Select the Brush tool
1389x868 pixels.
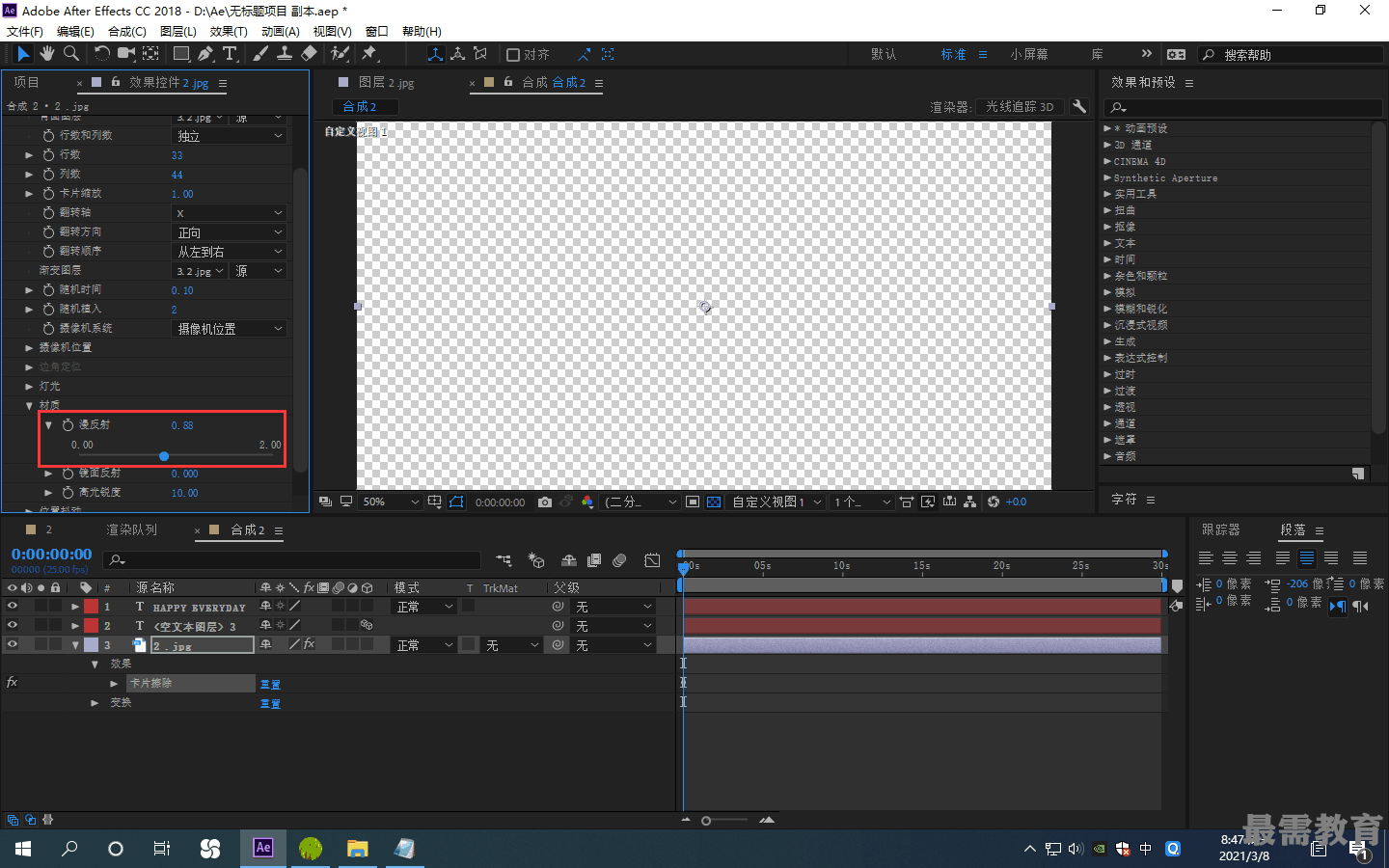260,54
